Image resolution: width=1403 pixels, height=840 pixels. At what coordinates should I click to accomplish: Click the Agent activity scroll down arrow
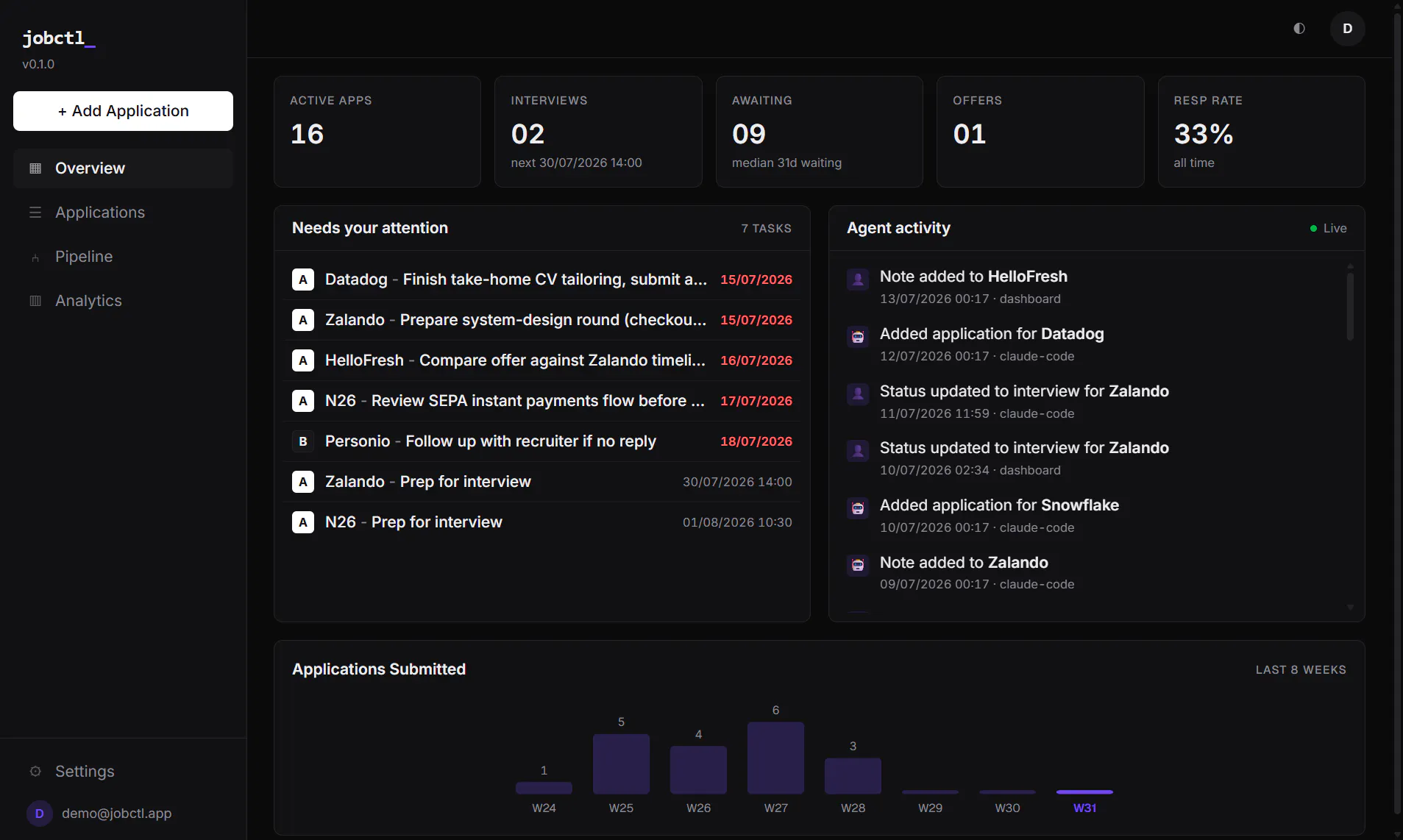[1350, 608]
